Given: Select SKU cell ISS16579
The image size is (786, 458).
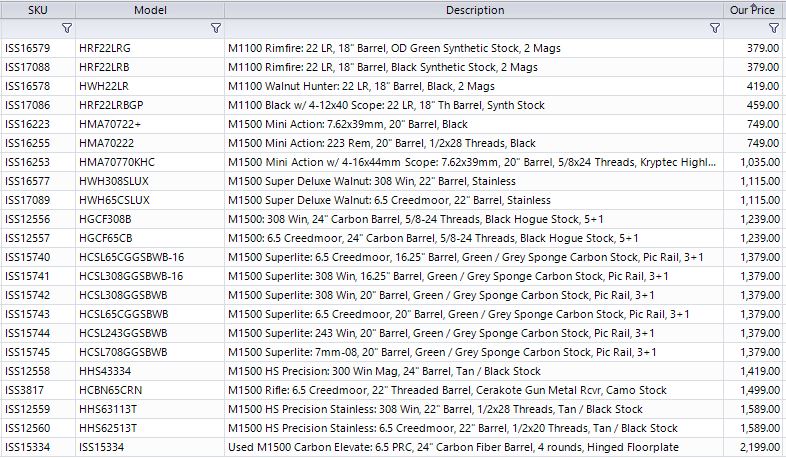Looking at the screenshot, I should coord(38,48).
